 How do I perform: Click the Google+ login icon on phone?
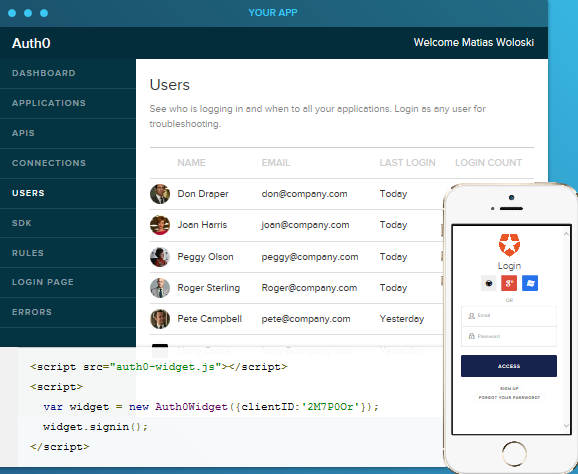(509, 283)
